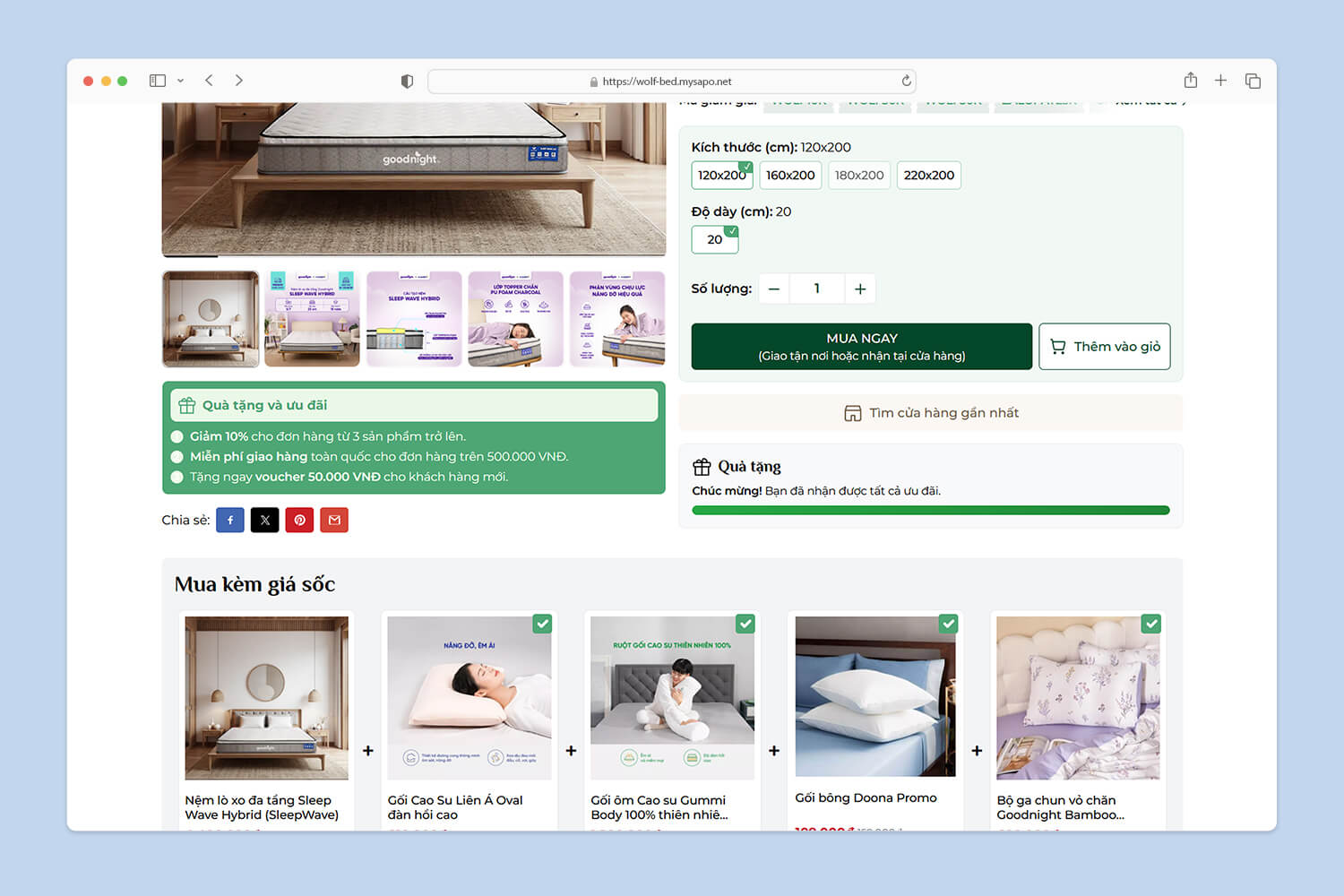Open the privacy shield report

(407, 81)
